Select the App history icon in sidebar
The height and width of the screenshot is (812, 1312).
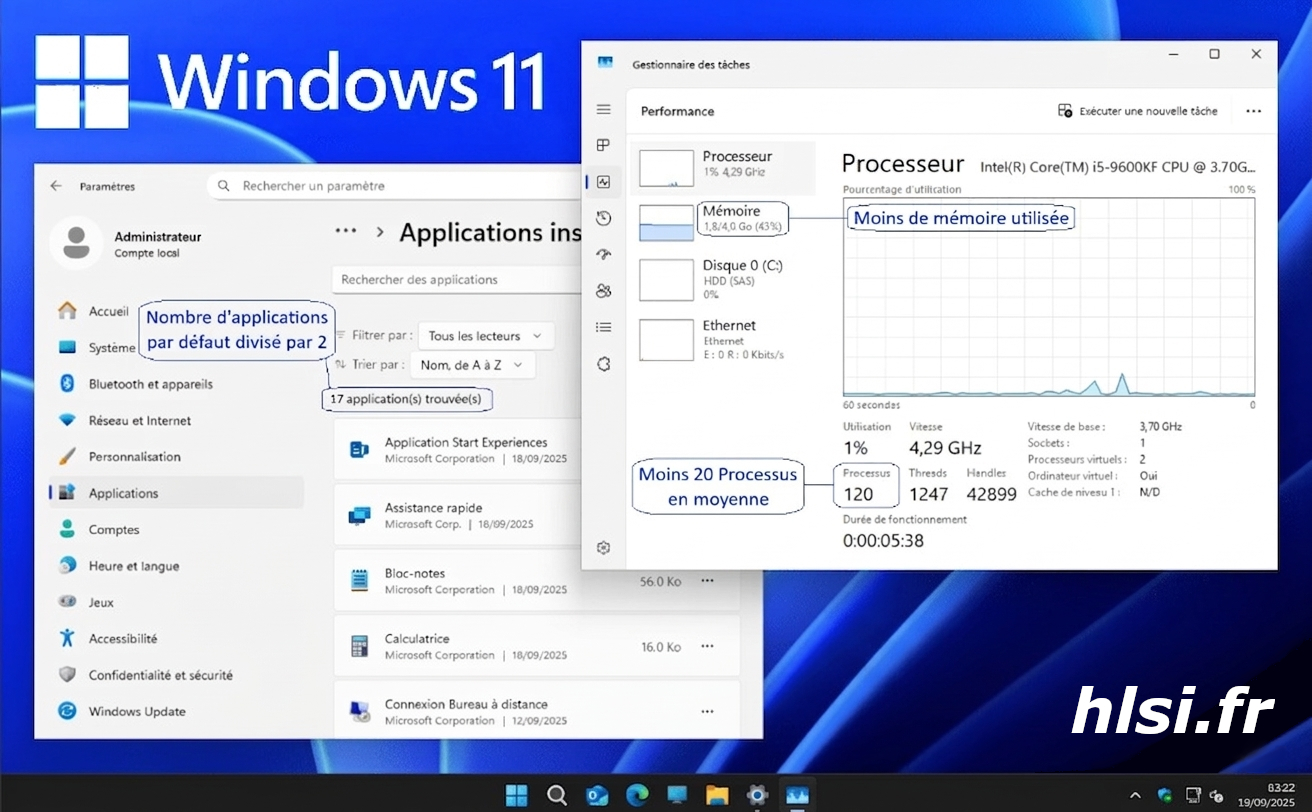click(603, 218)
